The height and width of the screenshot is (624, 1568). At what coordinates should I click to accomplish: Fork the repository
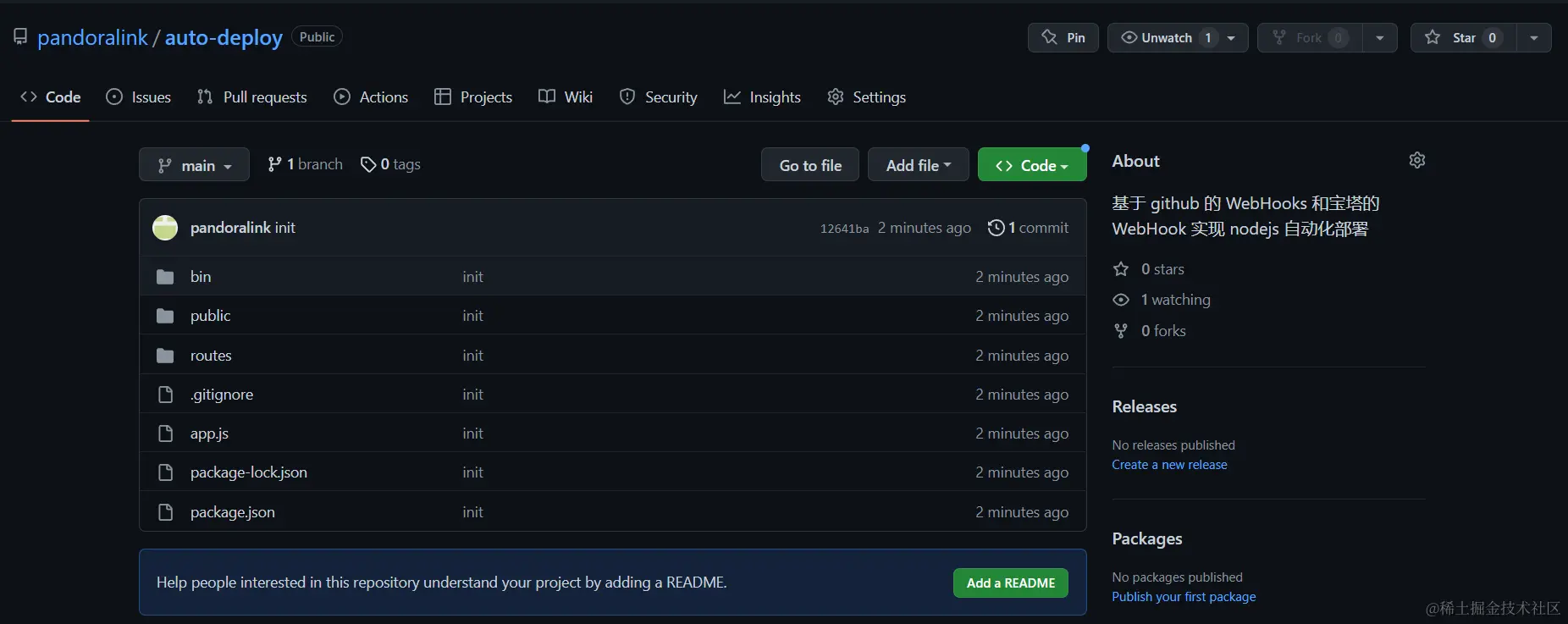1310,37
